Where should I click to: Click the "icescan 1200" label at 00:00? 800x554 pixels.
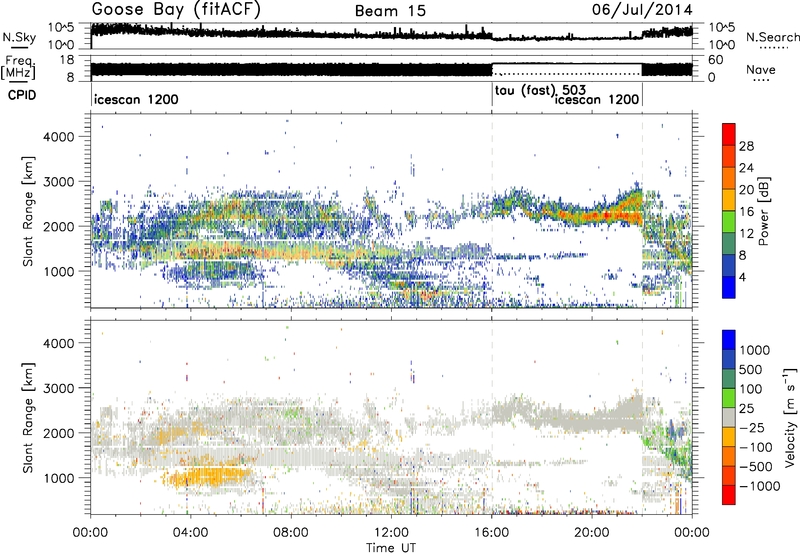pos(136,99)
